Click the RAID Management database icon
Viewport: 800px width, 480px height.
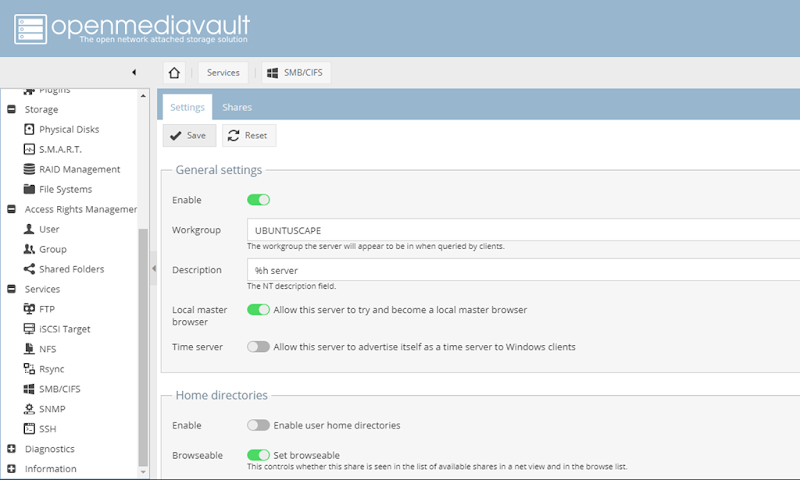pos(29,169)
